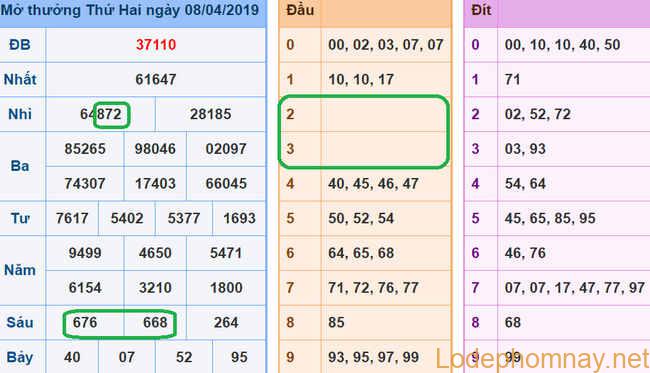This screenshot has height=373, width=650.
Task: Click the Năm prize number 9499
Action: [x=85, y=253]
